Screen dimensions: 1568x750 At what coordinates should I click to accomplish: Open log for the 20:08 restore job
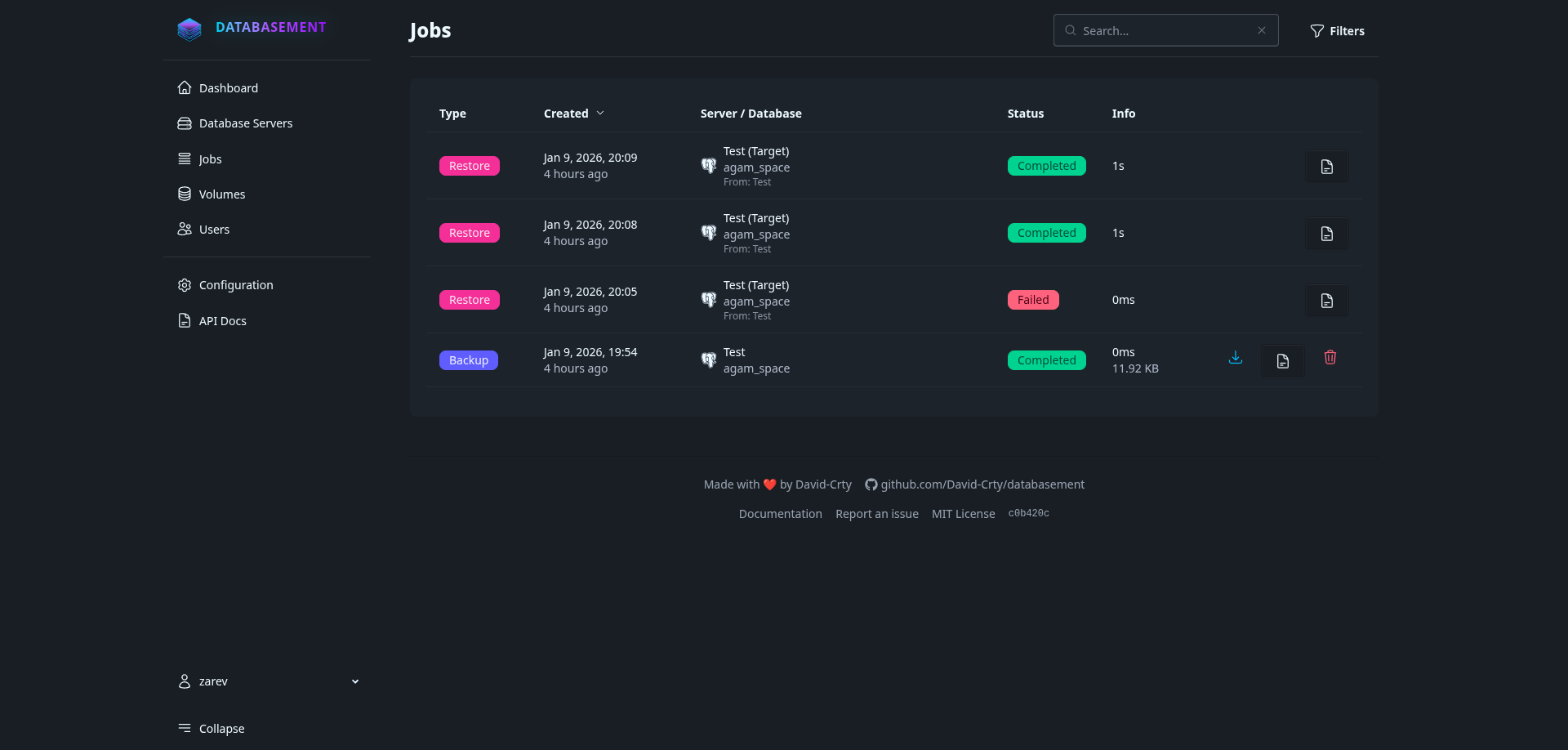pos(1326,234)
